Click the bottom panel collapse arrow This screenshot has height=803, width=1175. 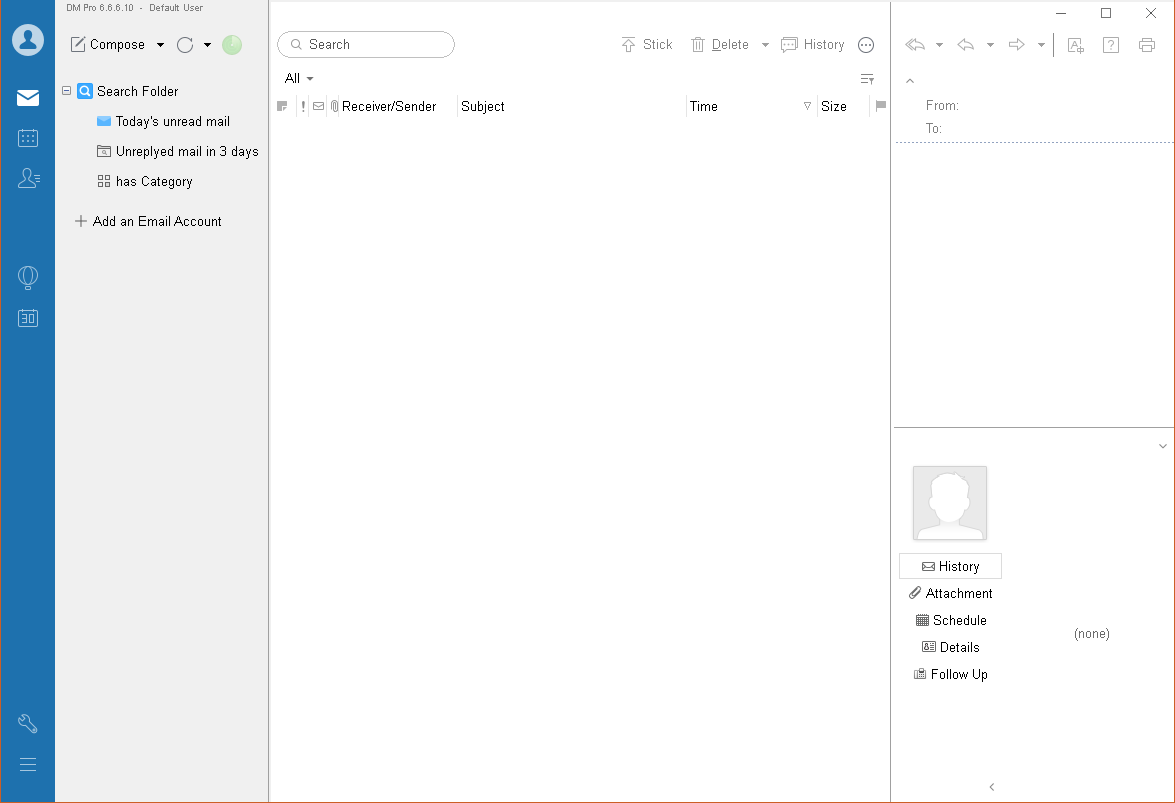(991, 787)
